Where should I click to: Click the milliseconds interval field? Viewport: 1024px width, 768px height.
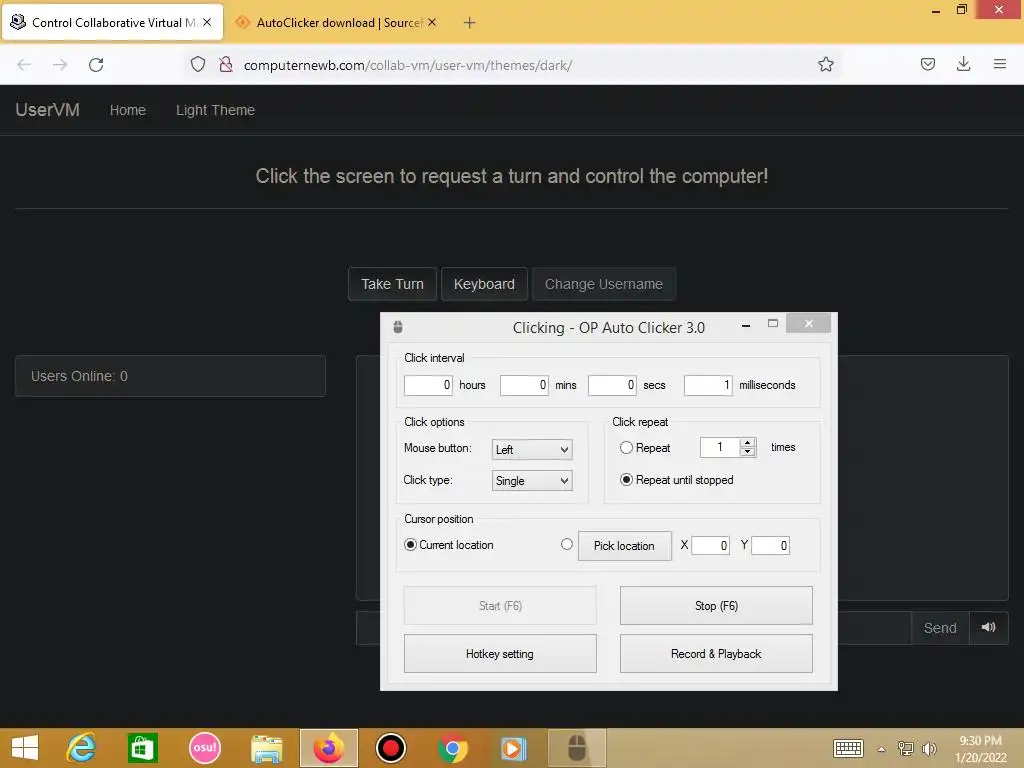pos(708,385)
